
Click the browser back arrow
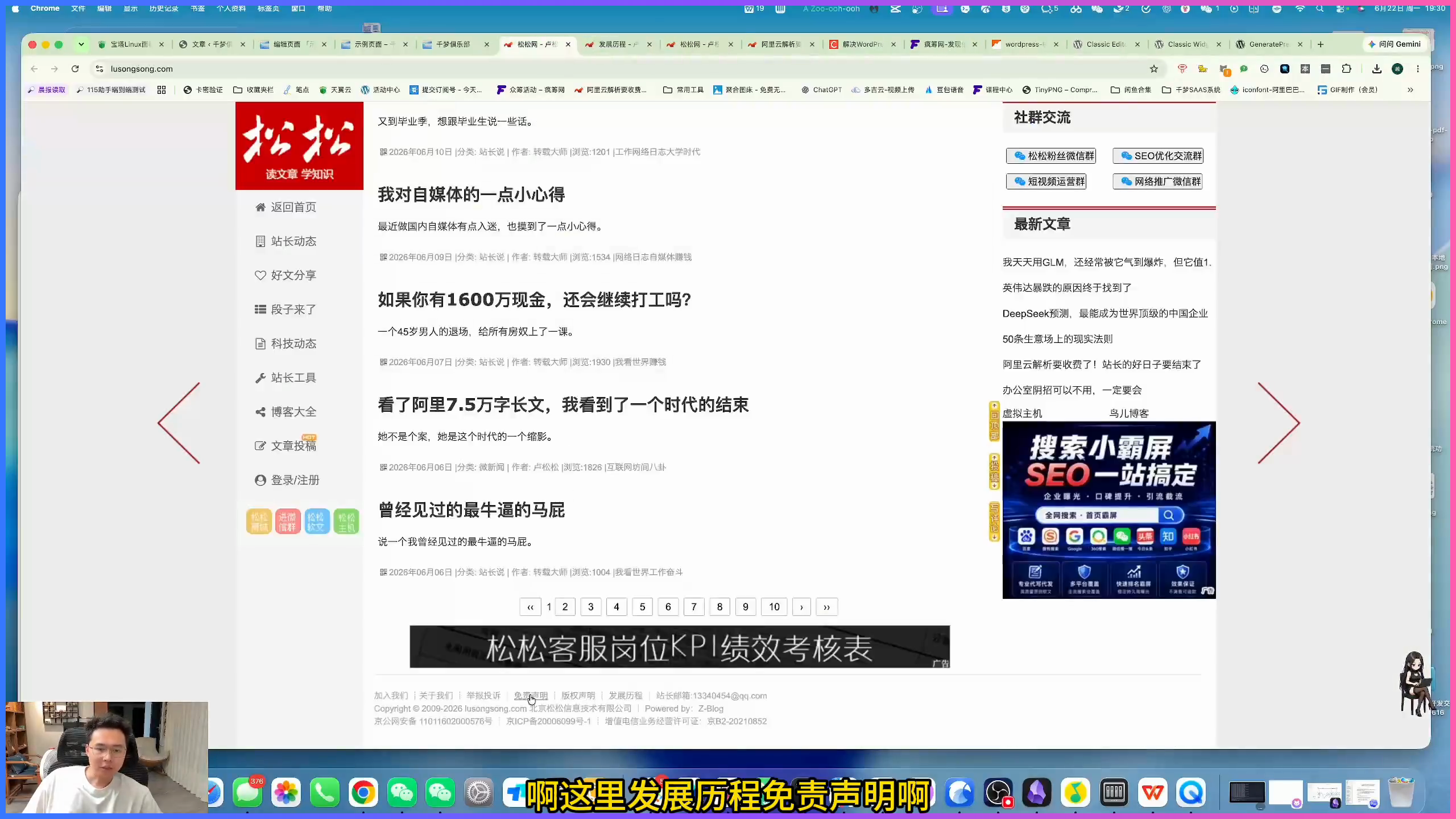click(34, 69)
